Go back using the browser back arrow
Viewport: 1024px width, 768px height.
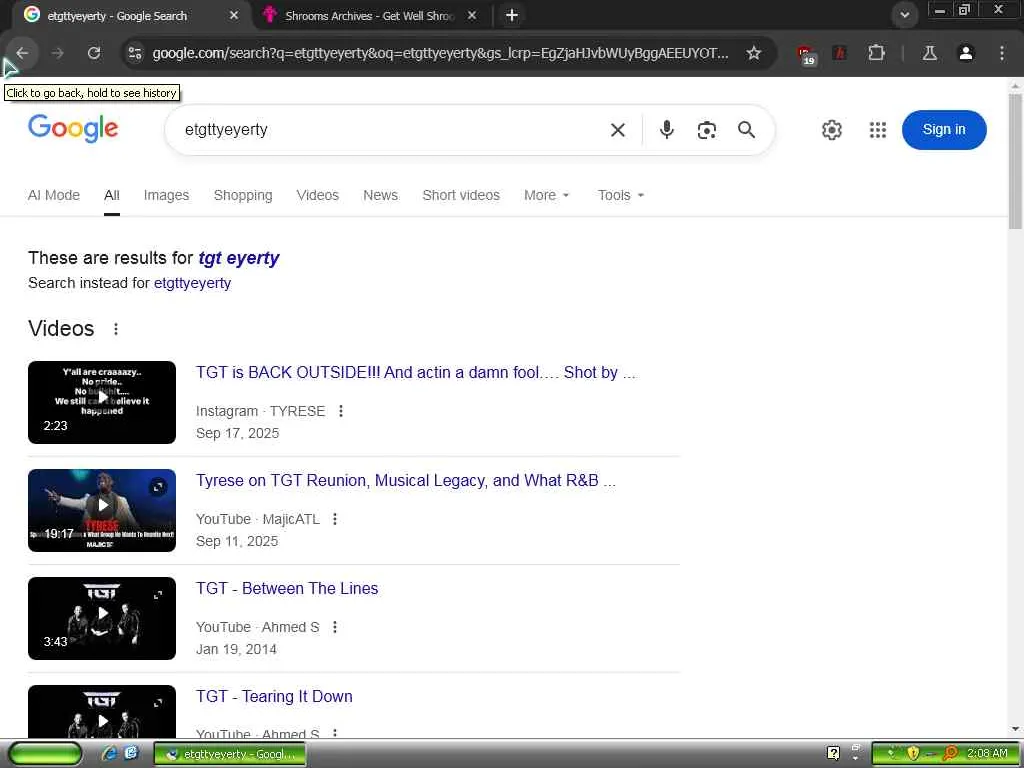(x=22, y=53)
